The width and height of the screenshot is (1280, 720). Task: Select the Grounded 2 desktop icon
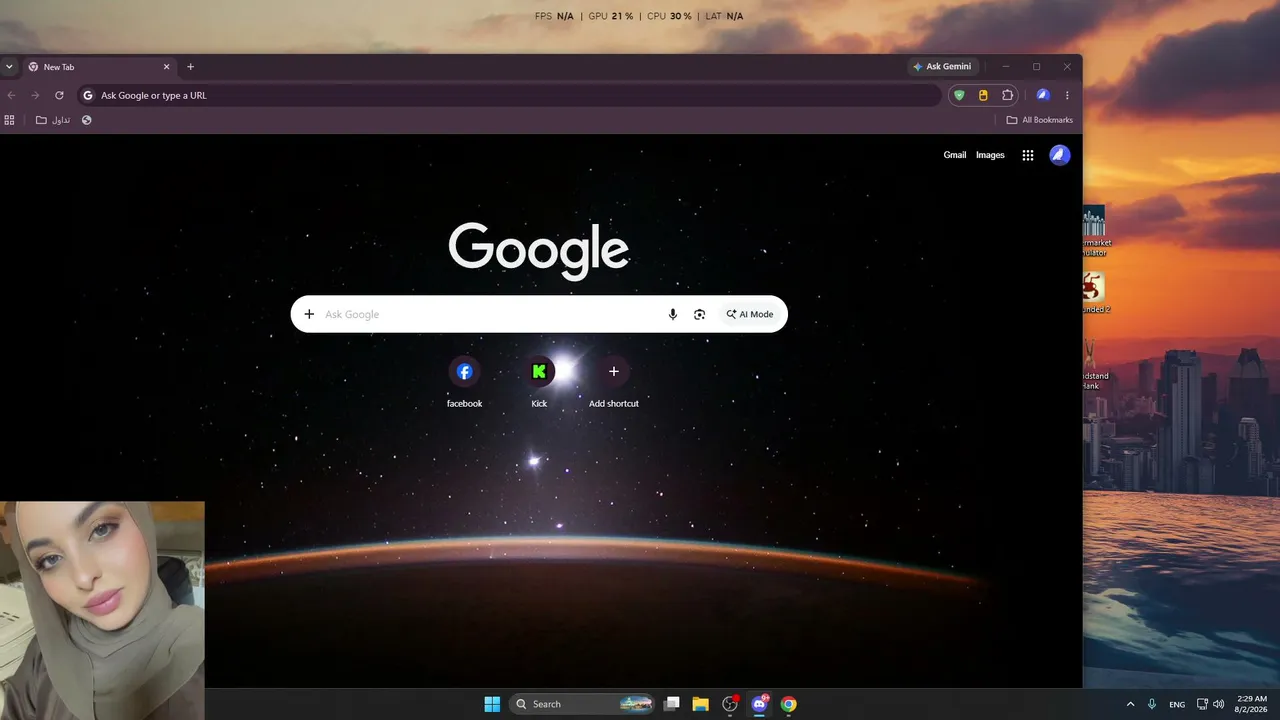point(1095,294)
